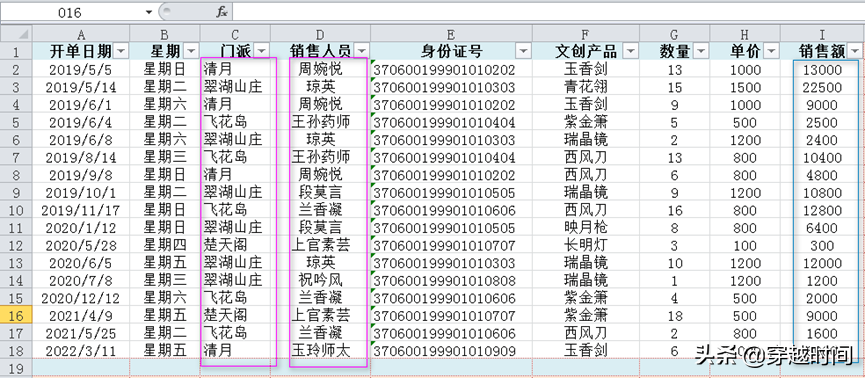Click unit price 1500 cell
This screenshot has height=378, width=865.
tap(745, 87)
